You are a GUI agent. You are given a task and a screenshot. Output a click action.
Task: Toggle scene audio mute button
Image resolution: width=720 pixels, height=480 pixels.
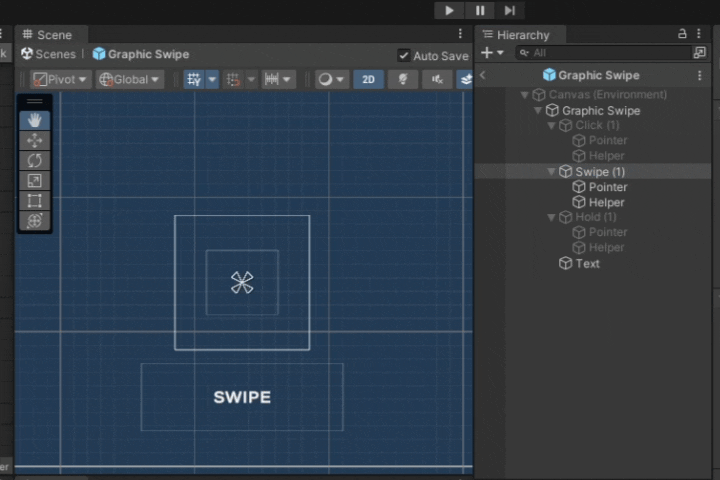437,79
